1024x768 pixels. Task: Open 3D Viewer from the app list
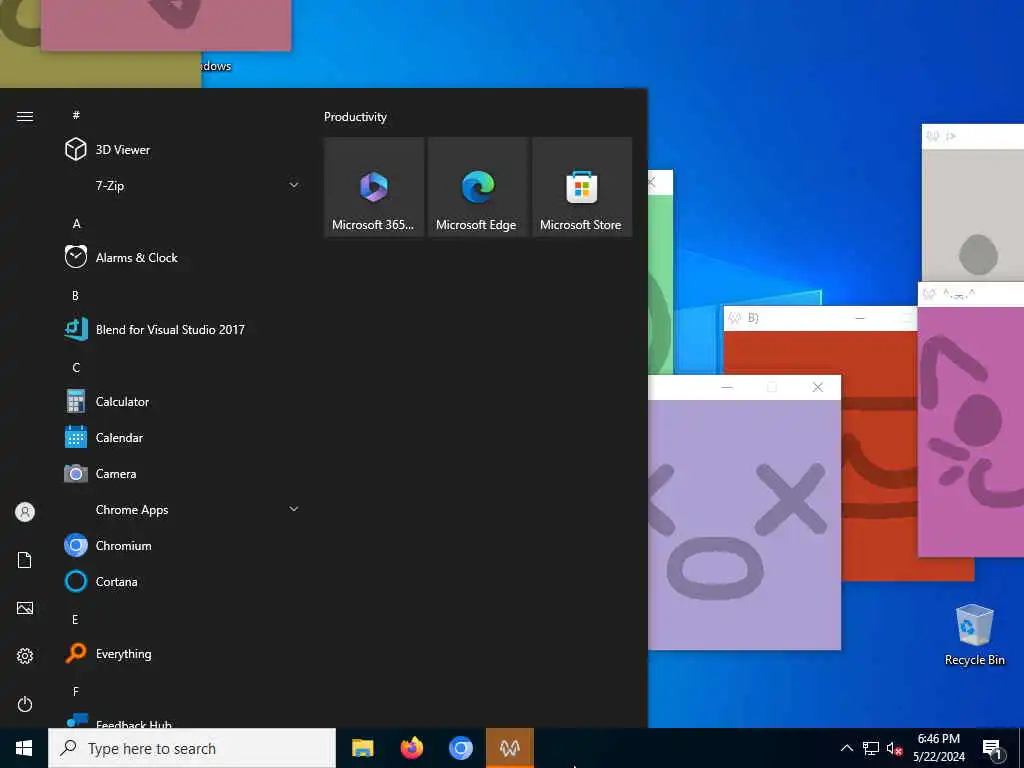(183, 150)
